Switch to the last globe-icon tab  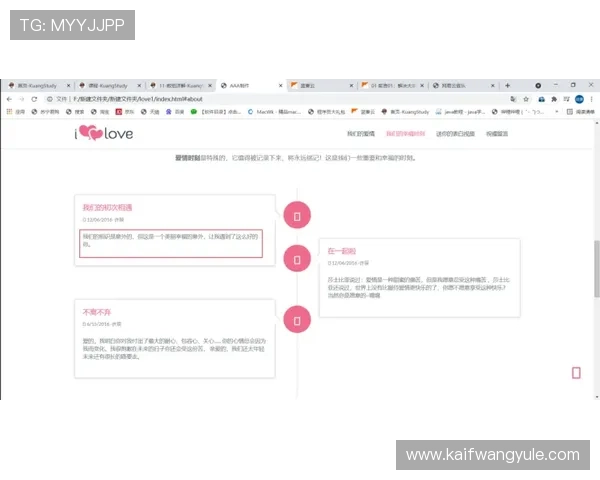(x=462, y=85)
